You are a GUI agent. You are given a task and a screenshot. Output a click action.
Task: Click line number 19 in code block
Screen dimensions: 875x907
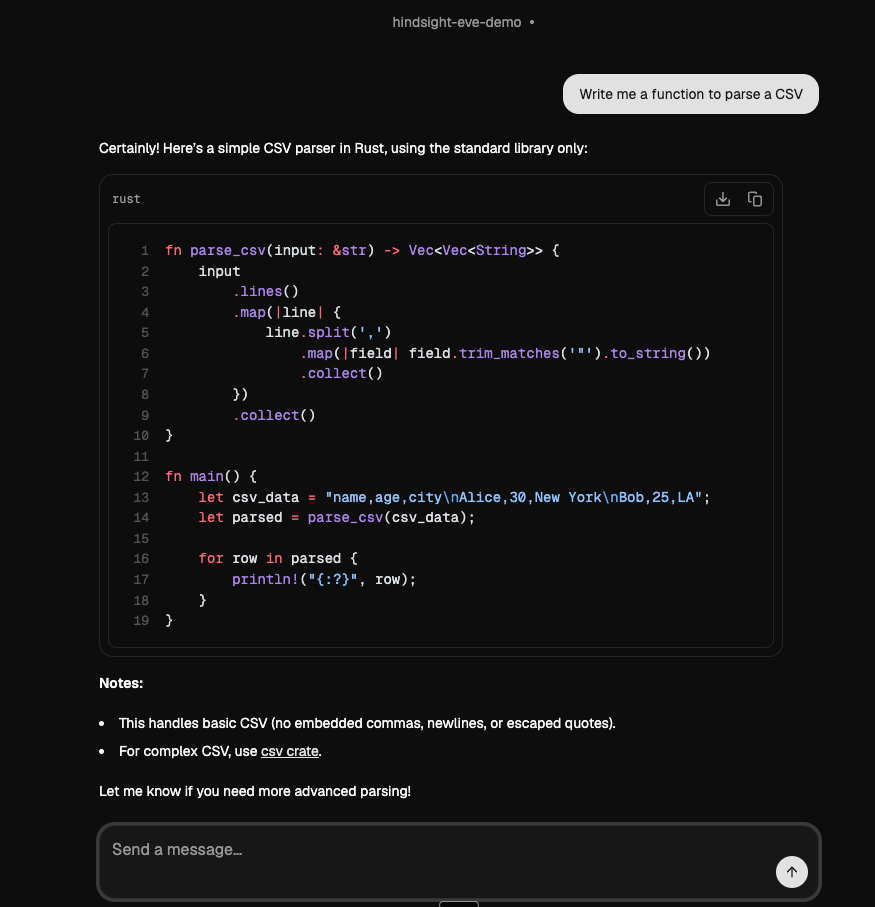(x=141, y=621)
